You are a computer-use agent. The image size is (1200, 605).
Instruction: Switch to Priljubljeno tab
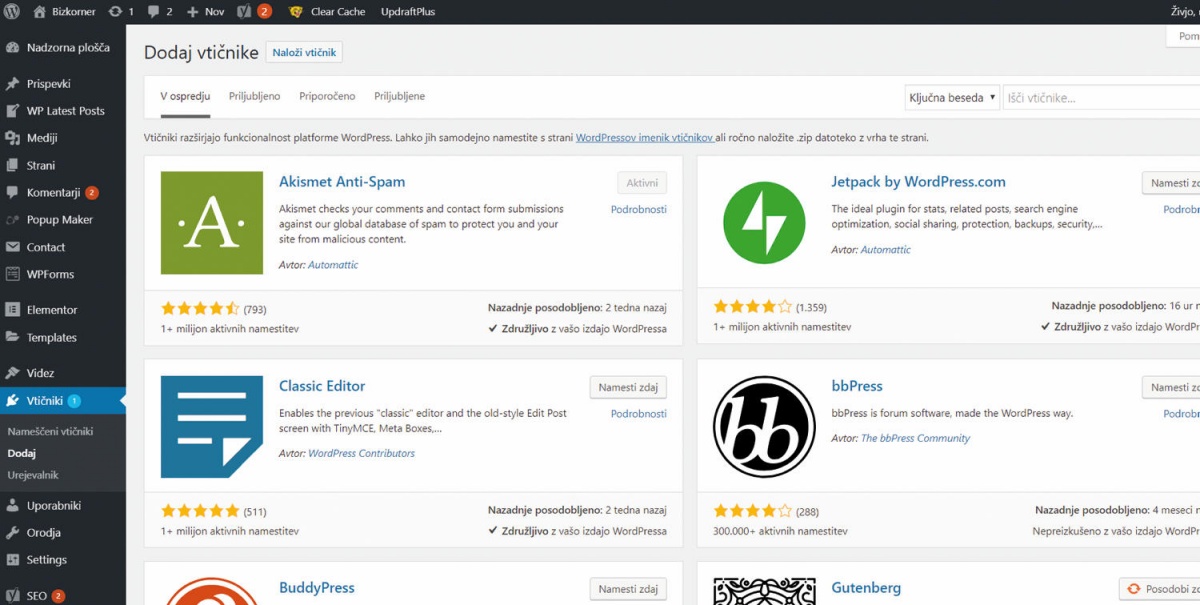click(x=254, y=96)
